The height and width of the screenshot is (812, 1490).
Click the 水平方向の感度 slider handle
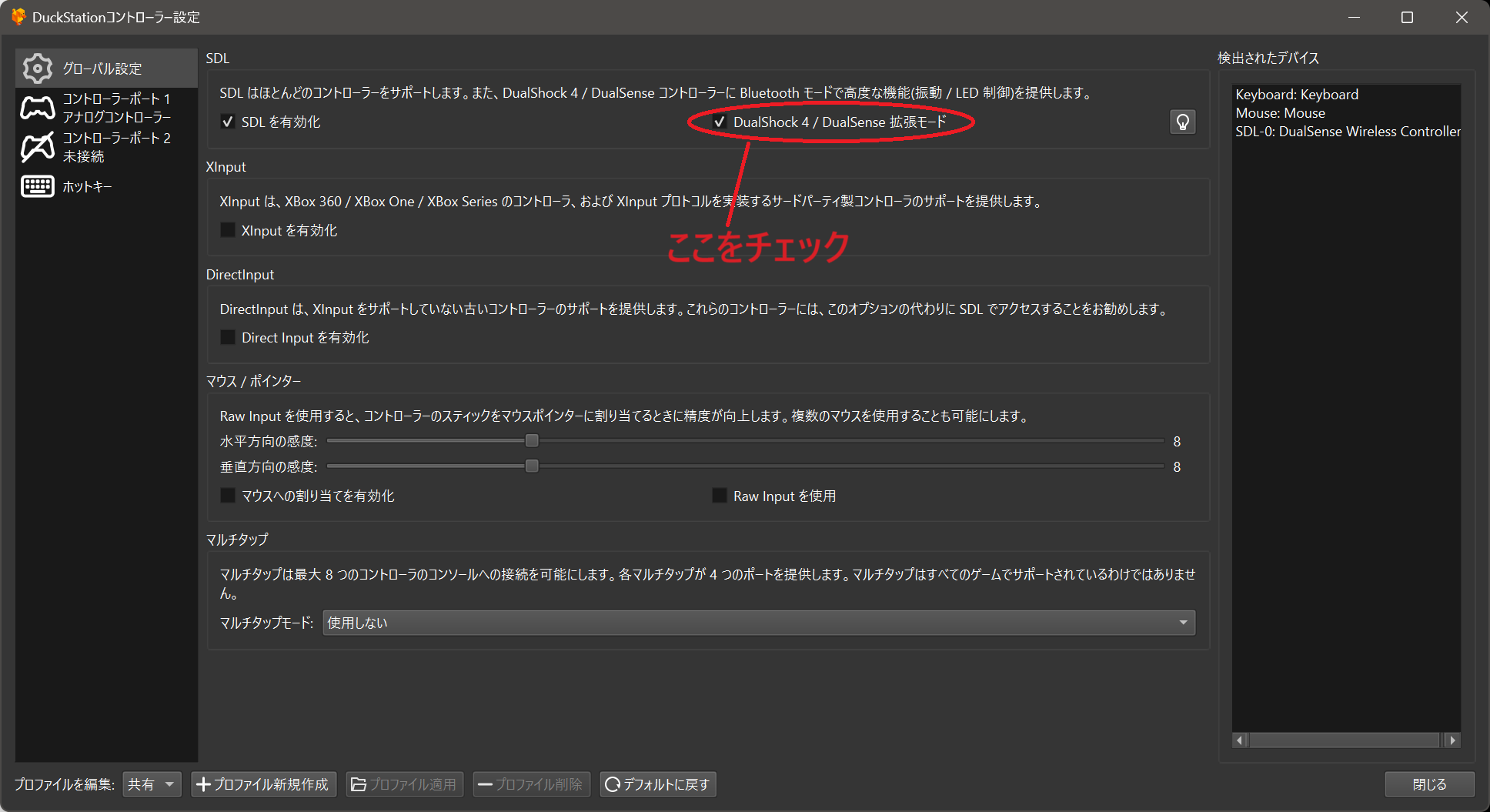coord(532,441)
